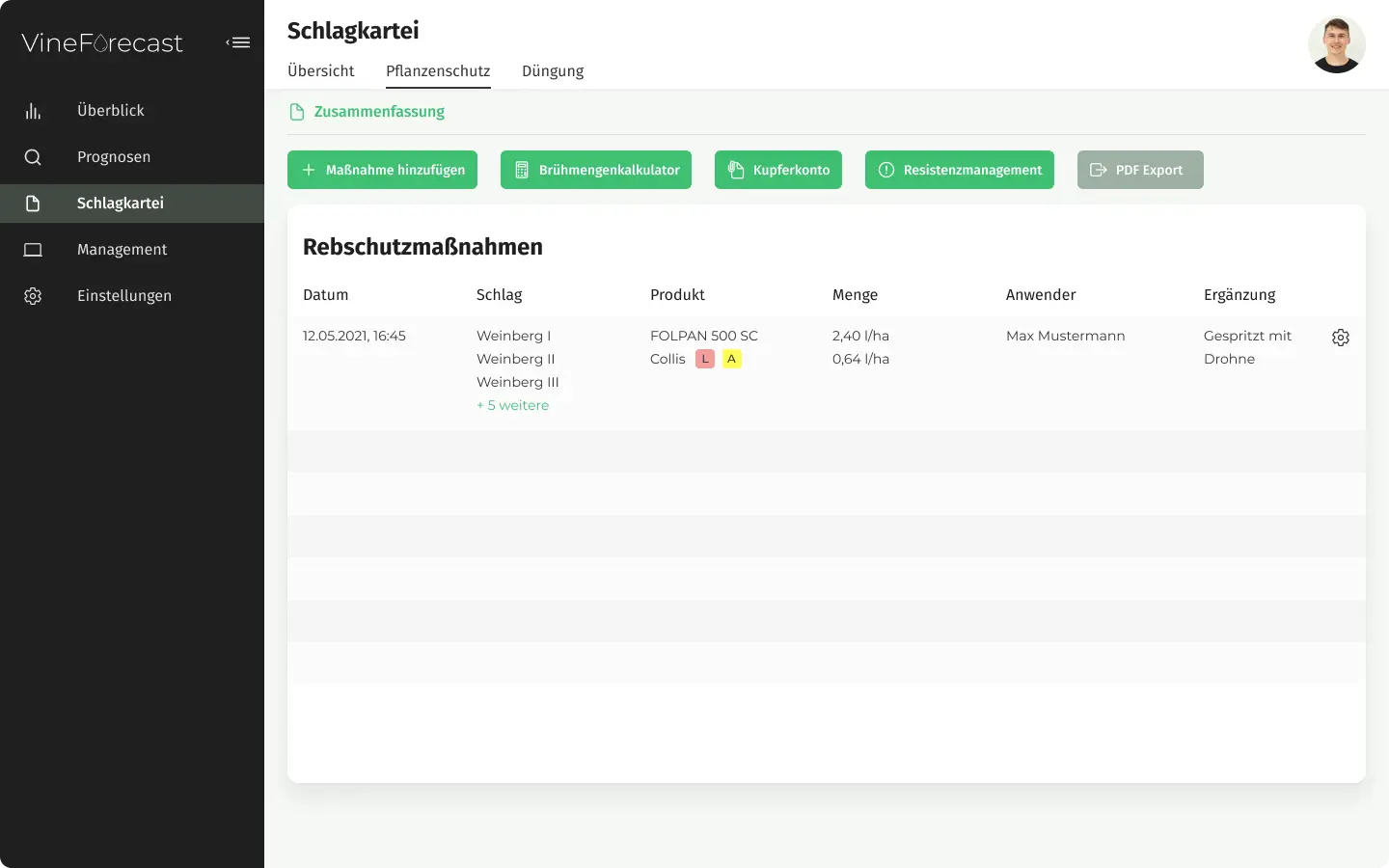Expand the '+ 5 weitere' fields list
This screenshot has width=1389, height=868.
tap(512, 405)
